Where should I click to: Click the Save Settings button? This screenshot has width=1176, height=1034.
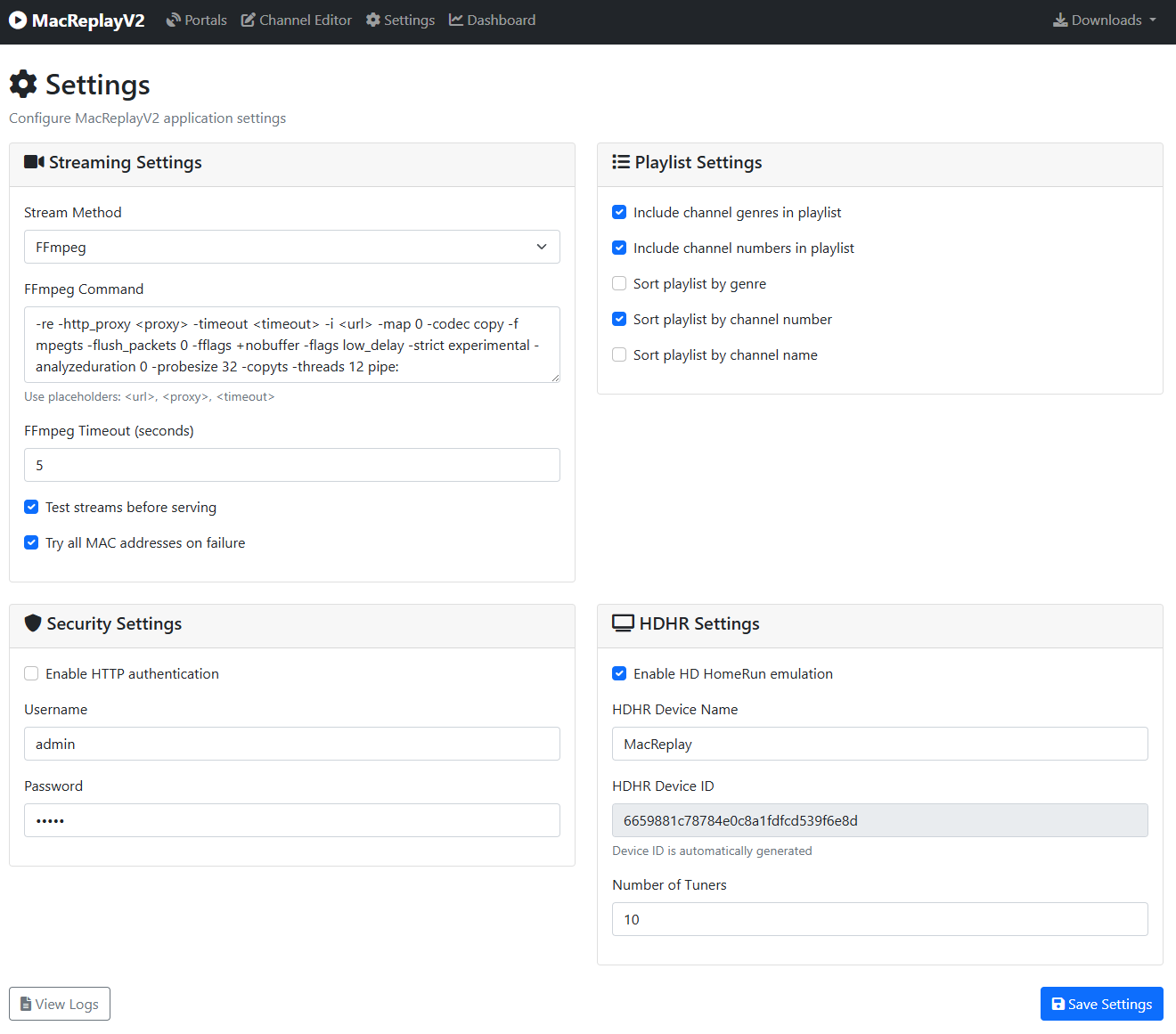1102,1004
